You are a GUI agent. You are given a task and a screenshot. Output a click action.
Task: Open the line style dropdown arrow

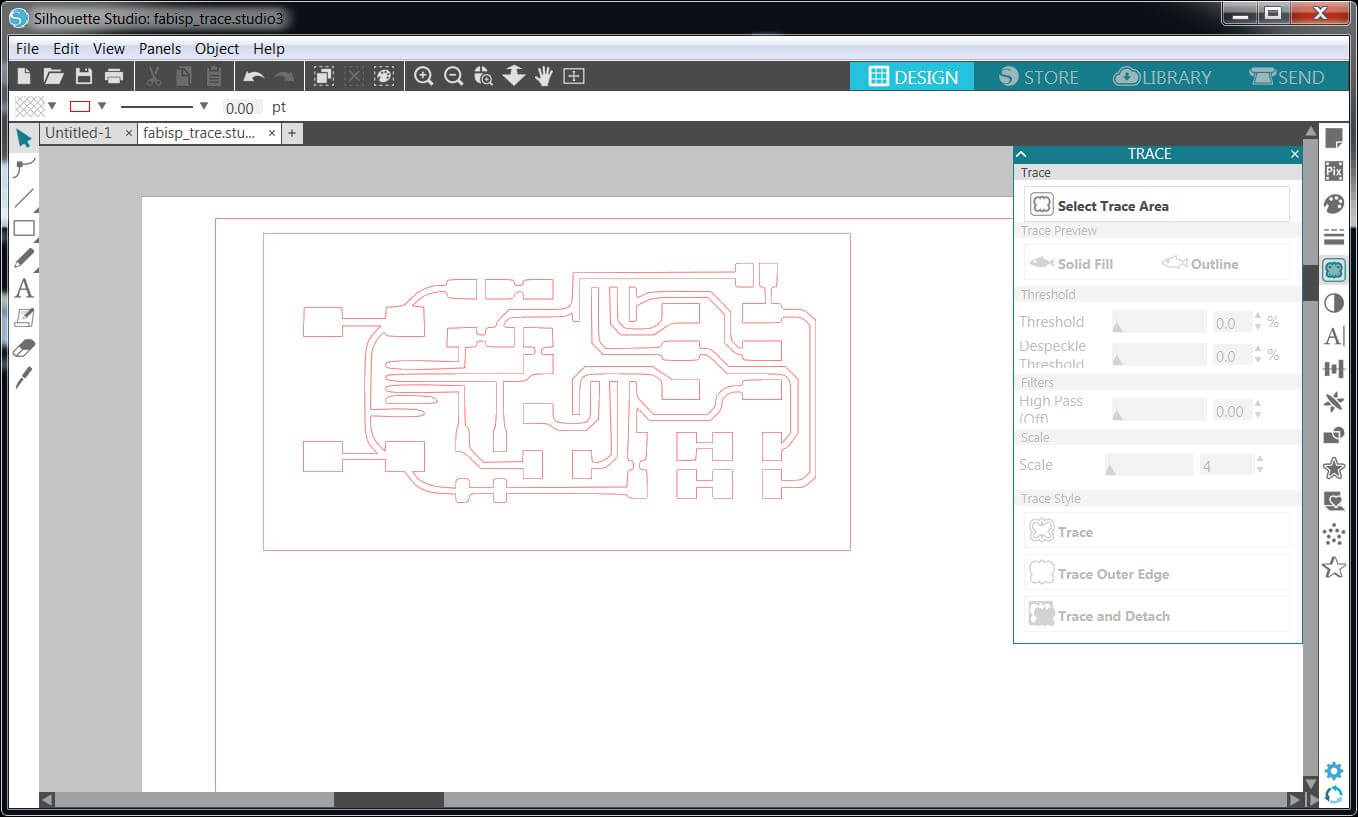tap(204, 106)
